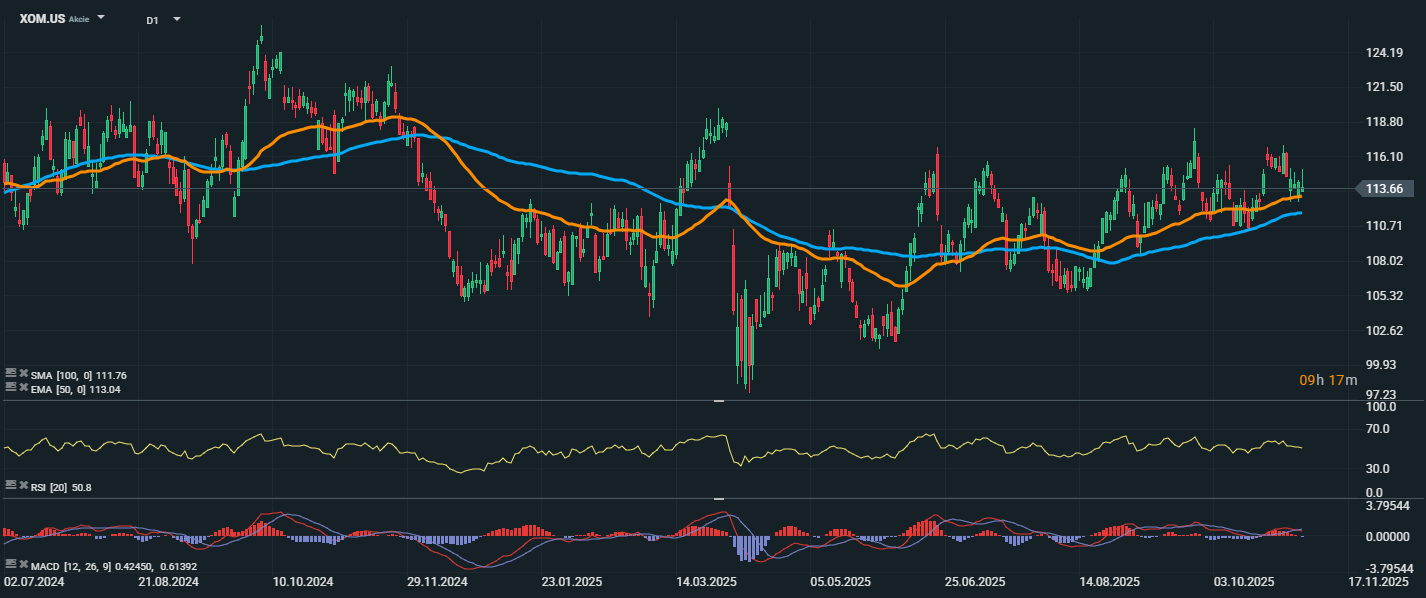Click the 14.03.2025 date on time axis

706,581
